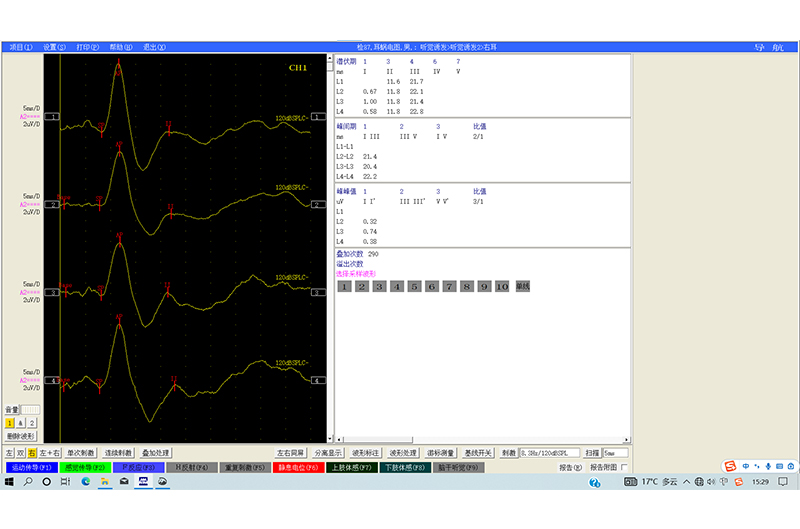Open File Explorer from the taskbar

(x=105, y=482)
